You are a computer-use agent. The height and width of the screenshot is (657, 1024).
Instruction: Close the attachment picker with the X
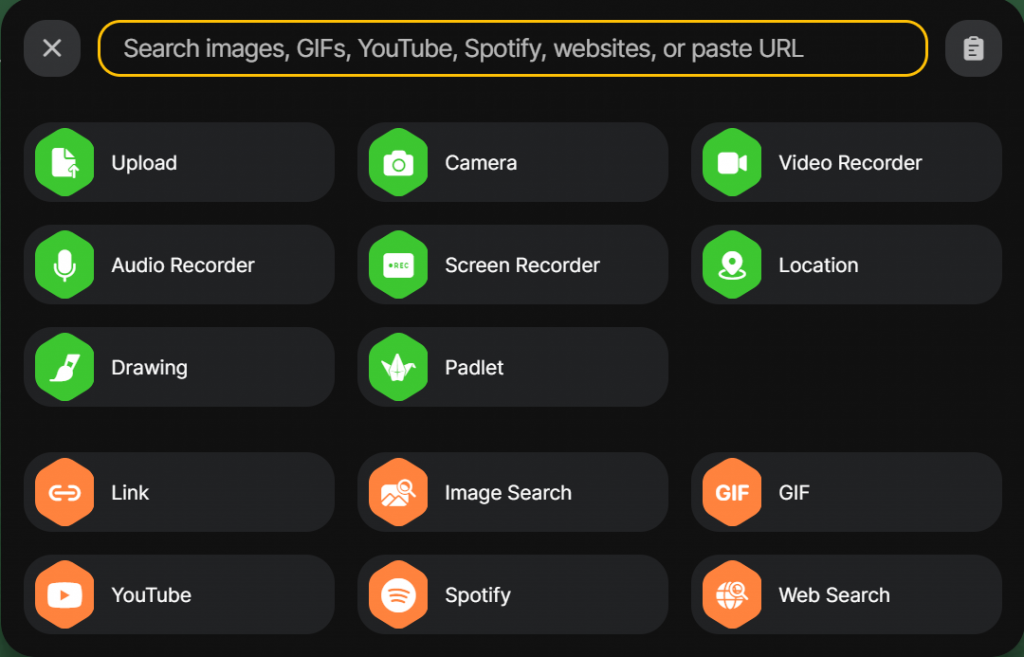tap(52, 48)
